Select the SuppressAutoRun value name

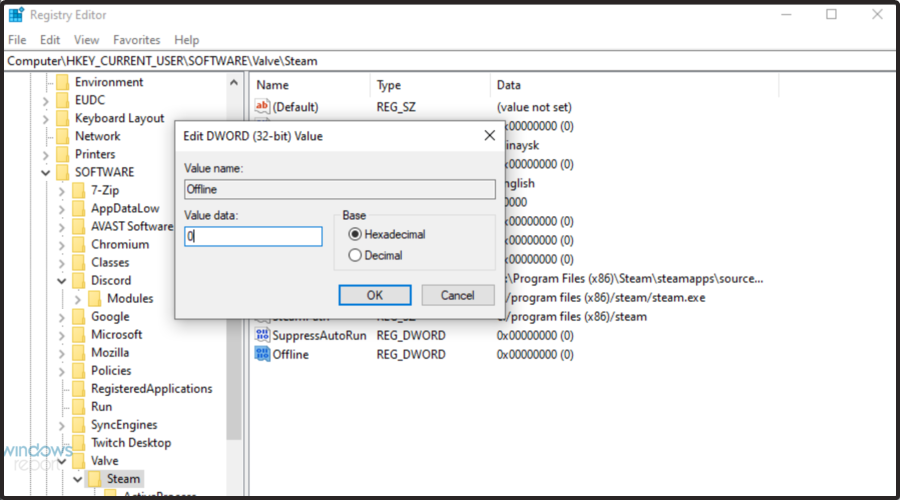click(319, 335)
